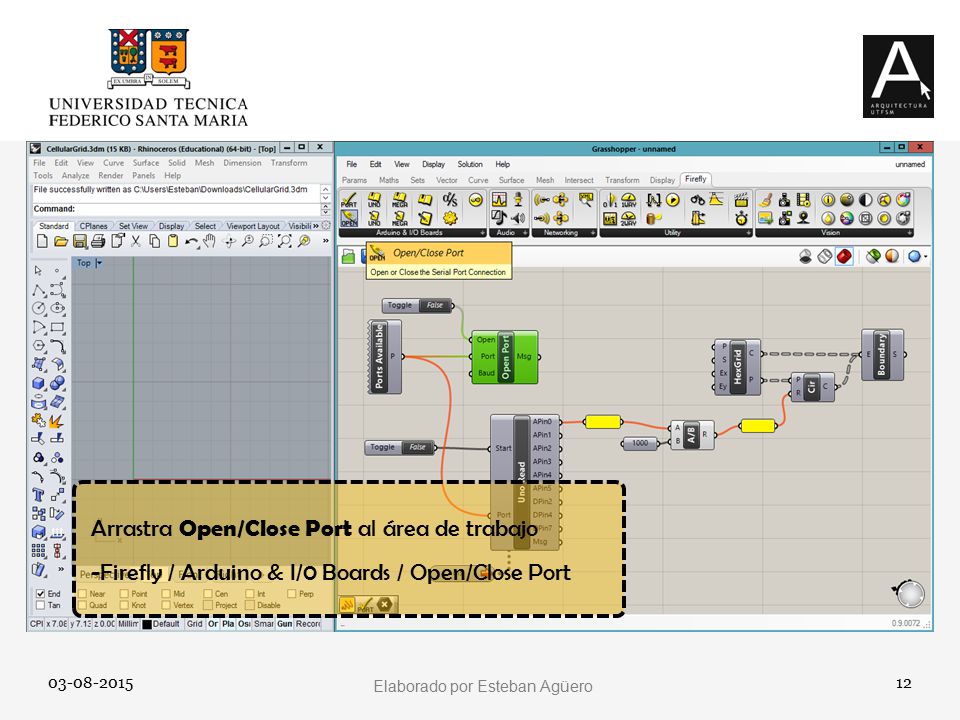Click the Millimeters units pane in Rhino's status bar

[x=129, y=624]
